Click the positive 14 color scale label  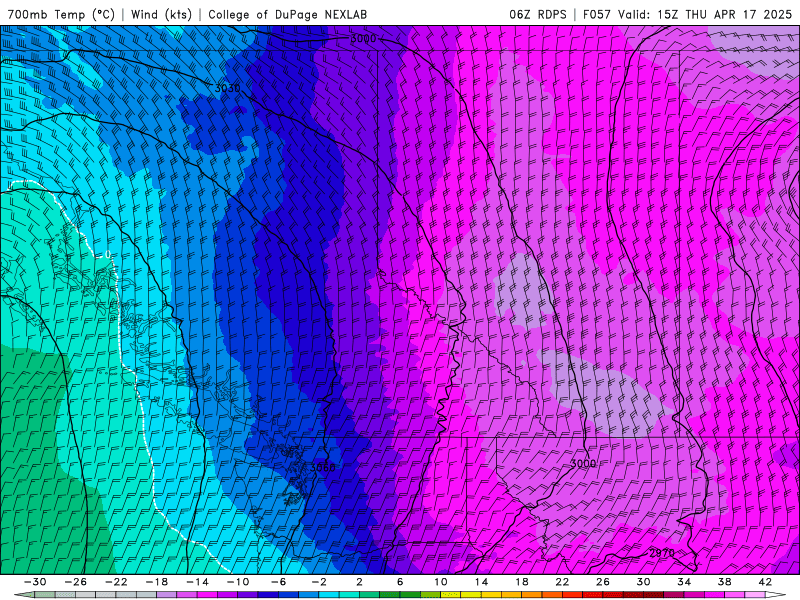pyautogui.click(x=481, y=582)
